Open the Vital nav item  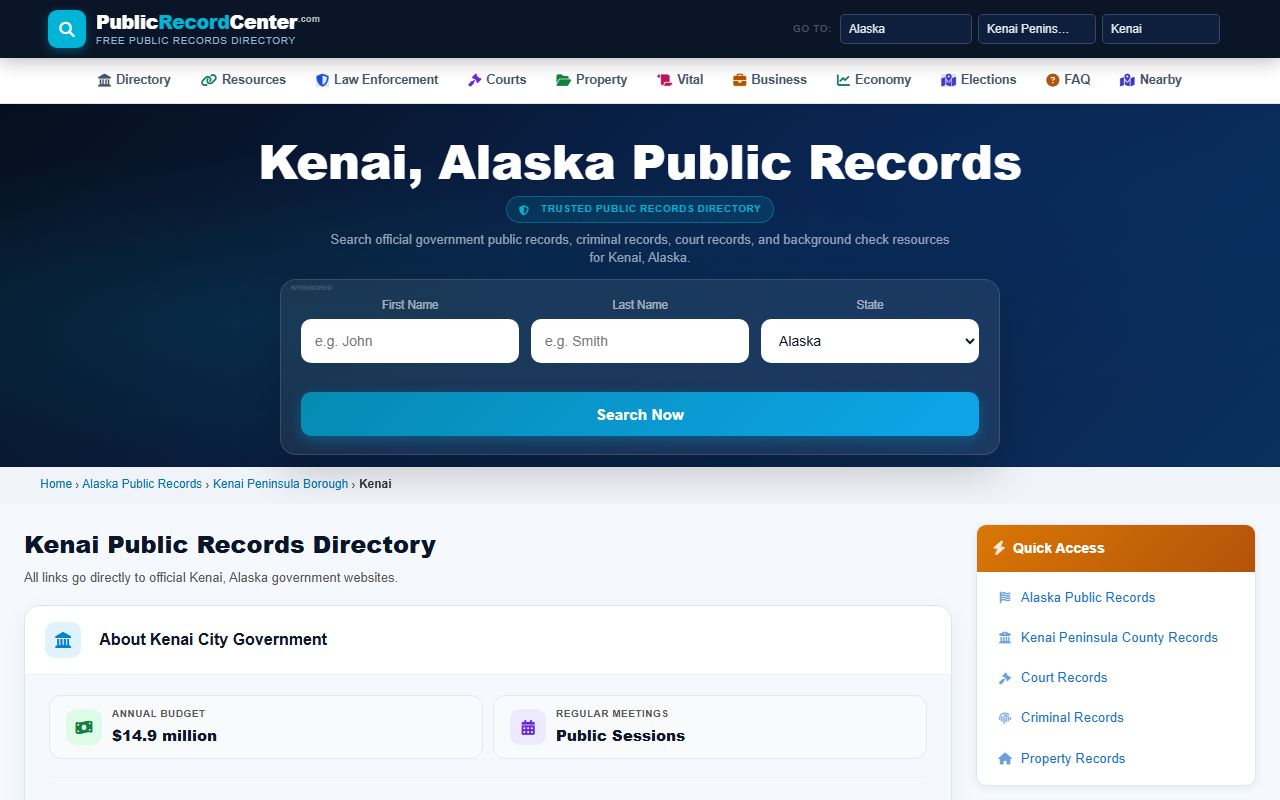pos(680,80)
